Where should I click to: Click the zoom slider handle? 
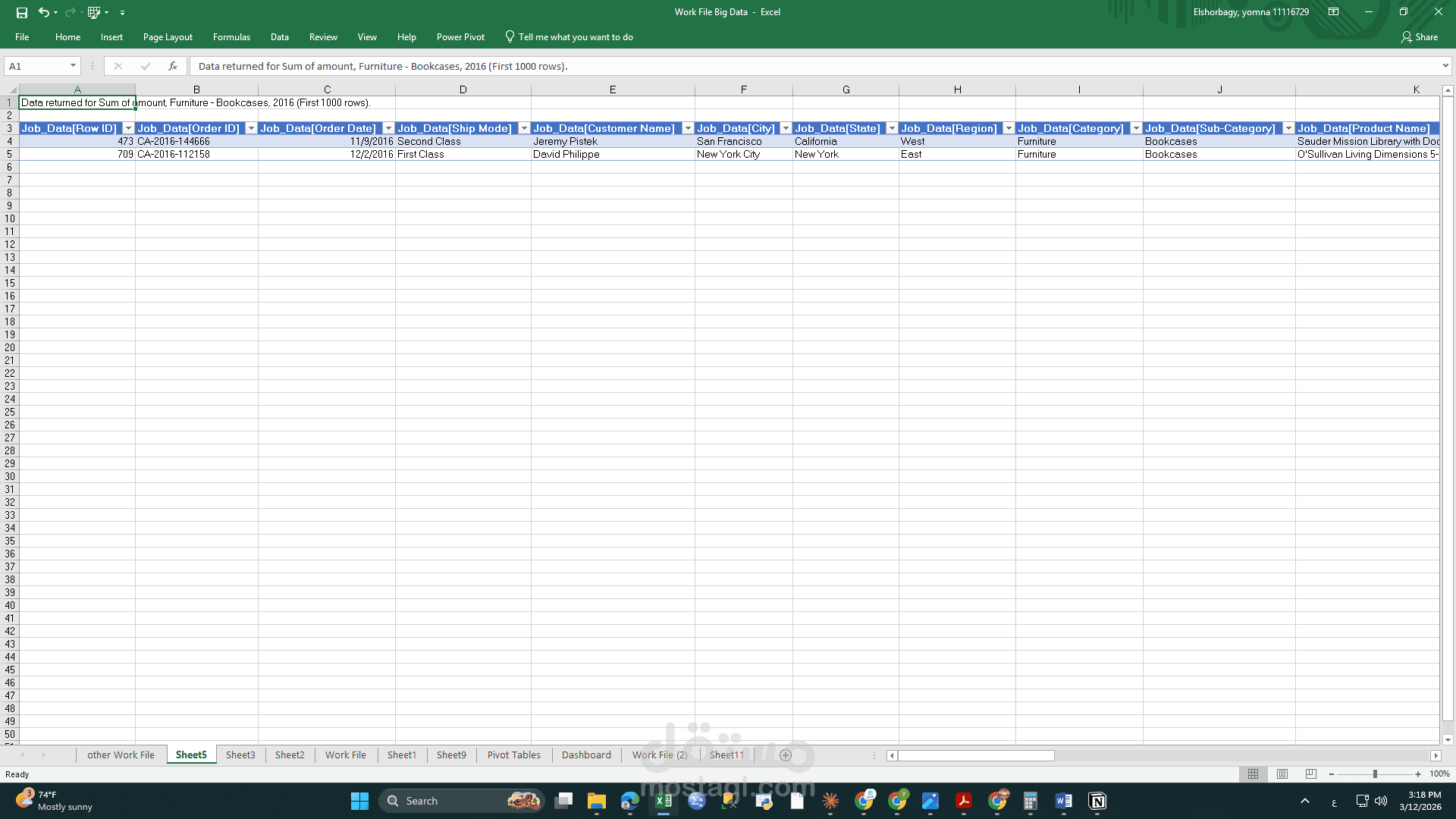(1375, 774)
